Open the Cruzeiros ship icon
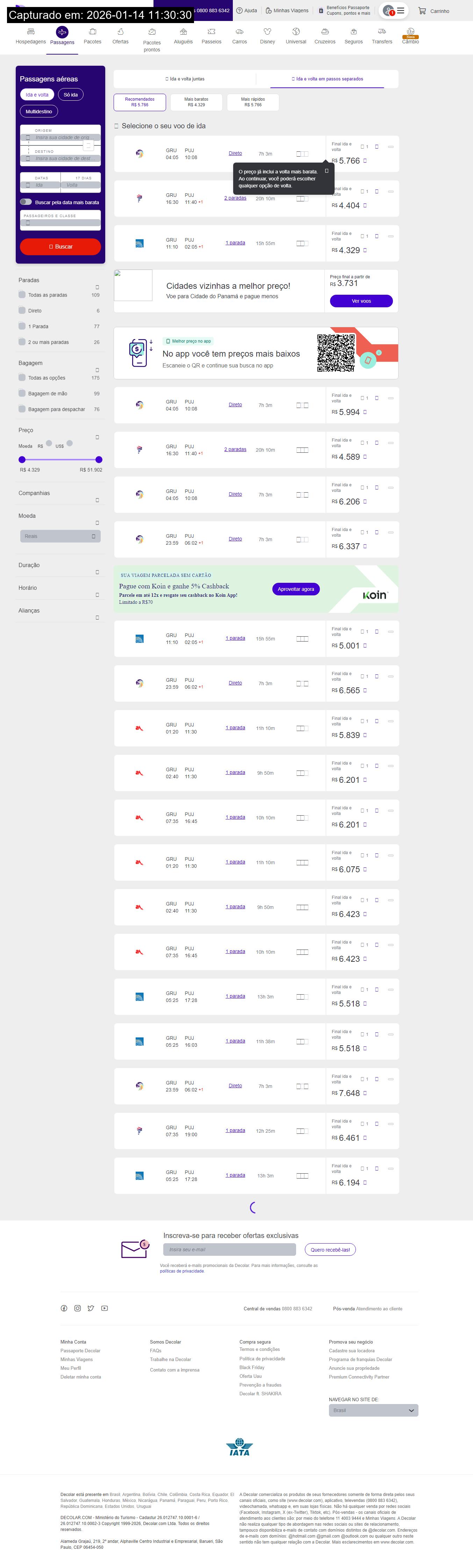 point(324,32)
